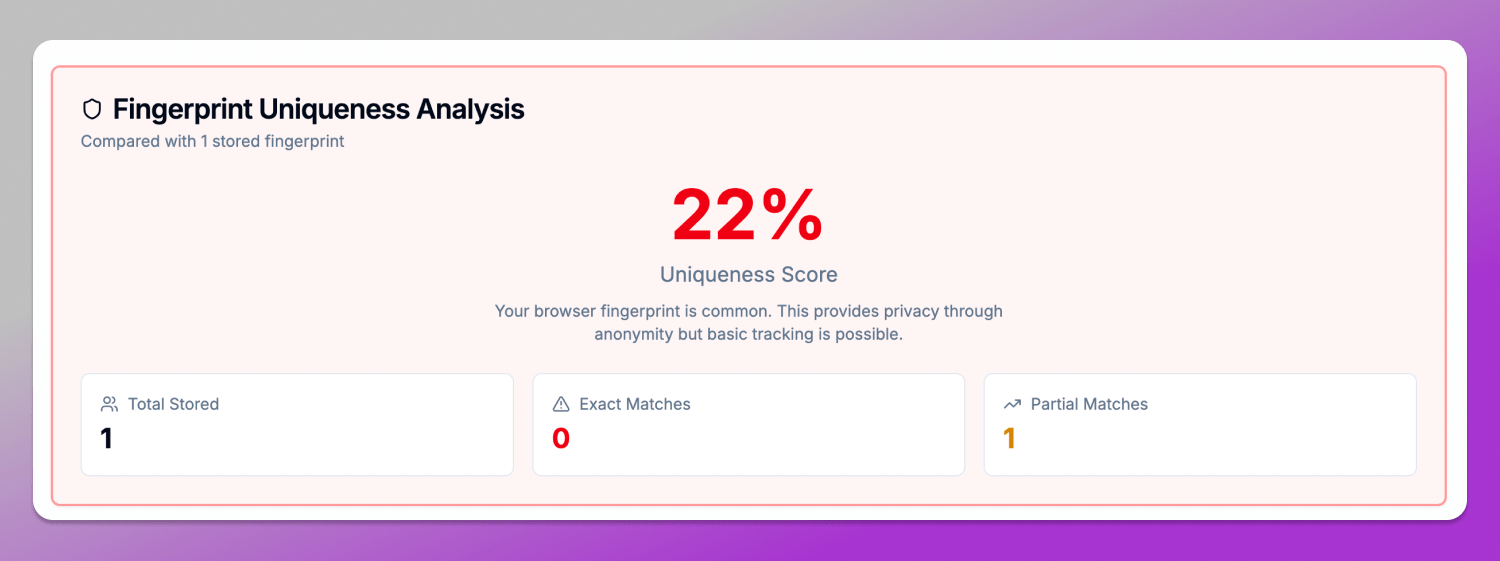Viewport: 1500px width, 561px height.
Task: Click the 'Partial Matches' label
Action: pos(1089,404)
